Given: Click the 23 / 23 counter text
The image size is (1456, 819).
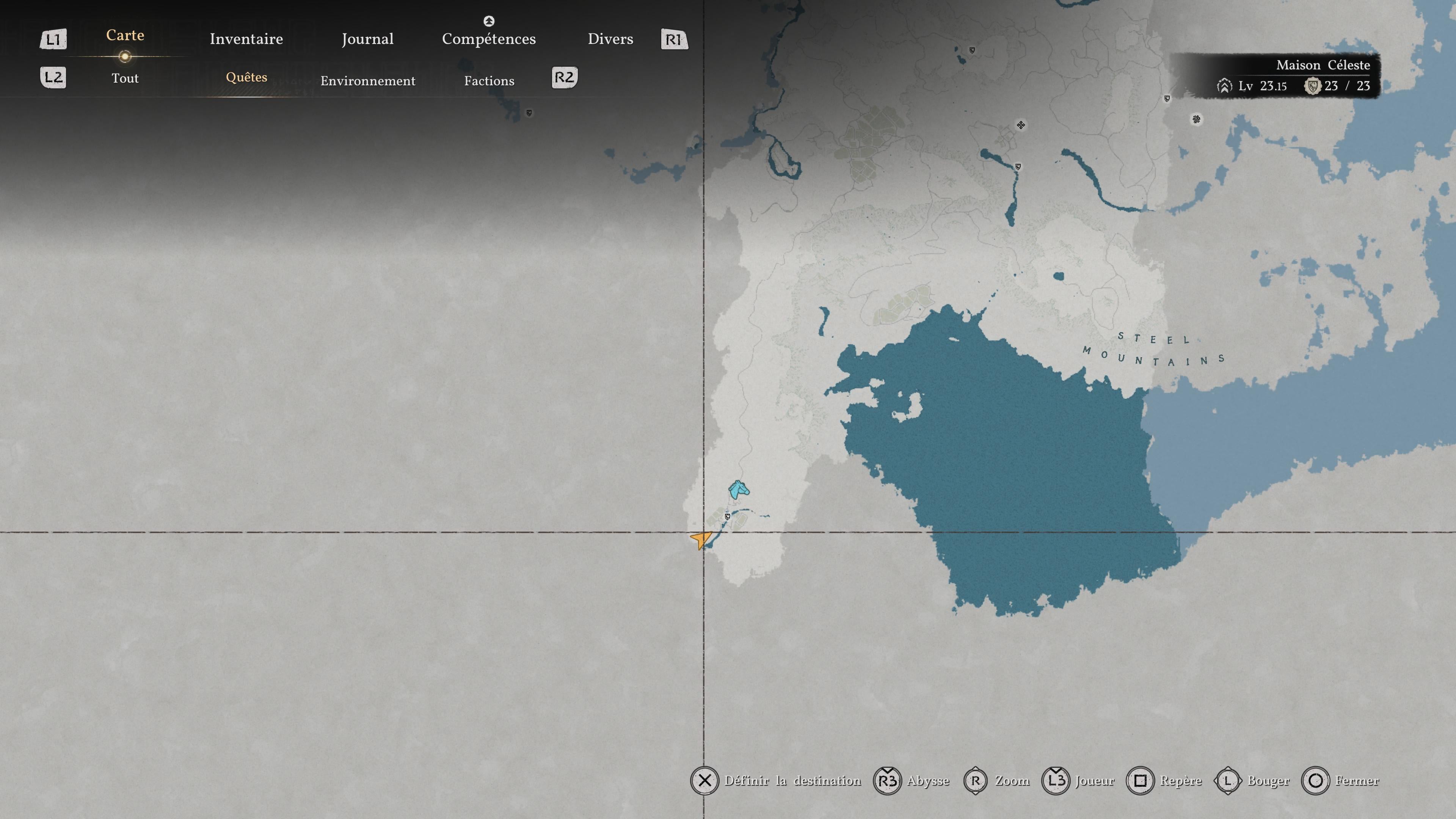Looking at the screenshot, I should click(1348, 86).
